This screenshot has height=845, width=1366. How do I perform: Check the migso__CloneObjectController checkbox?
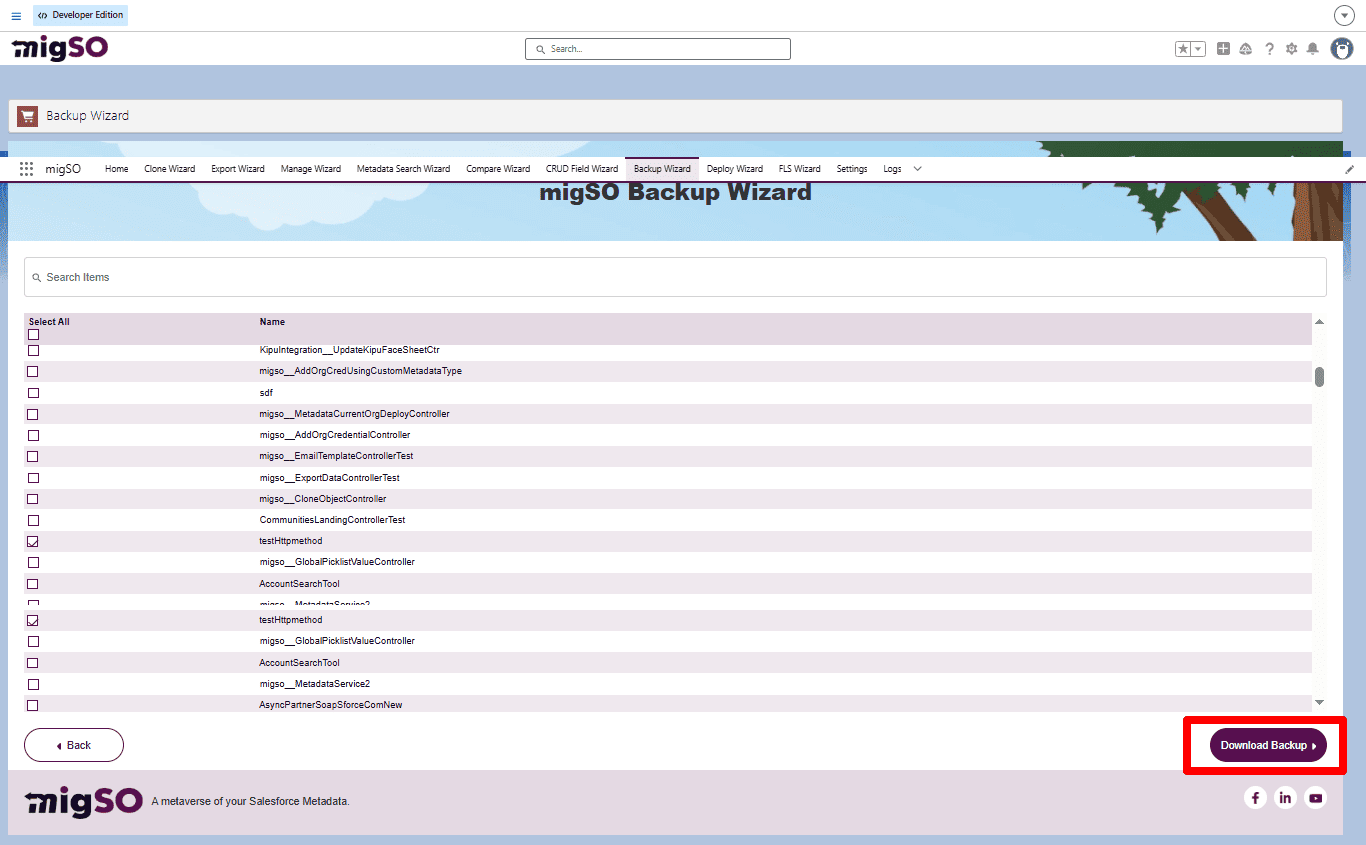(33, 499)
